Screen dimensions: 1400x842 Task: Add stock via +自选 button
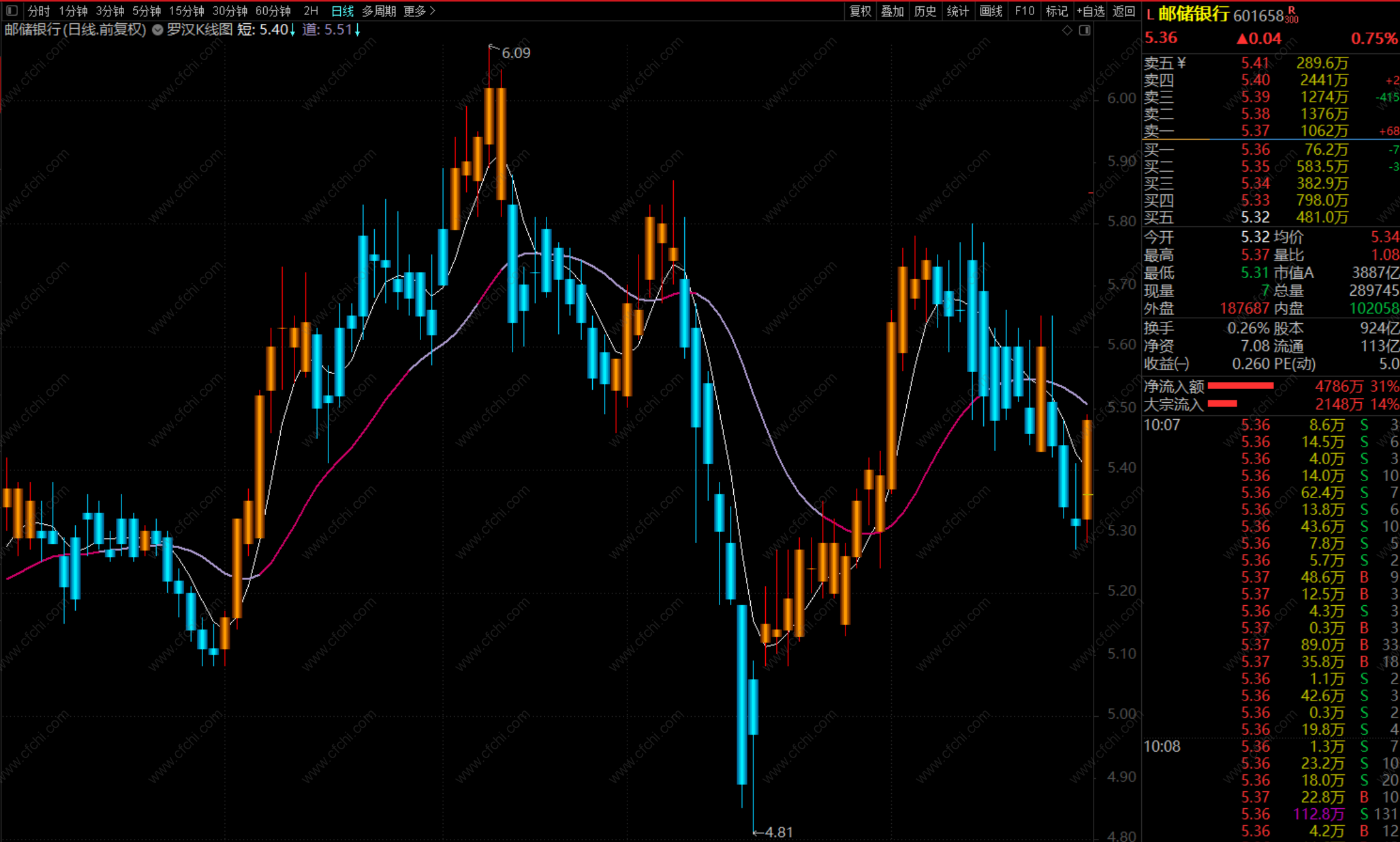point(1090,11)
